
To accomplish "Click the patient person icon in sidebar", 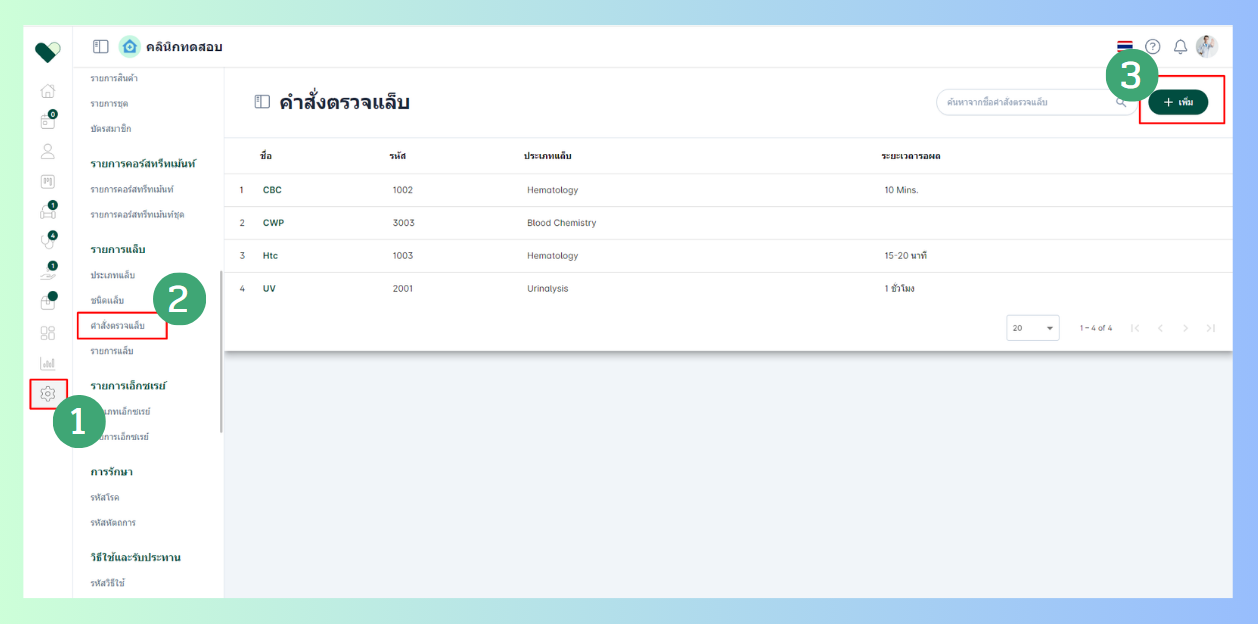I will pyautogui.click(x=48, y=151).
